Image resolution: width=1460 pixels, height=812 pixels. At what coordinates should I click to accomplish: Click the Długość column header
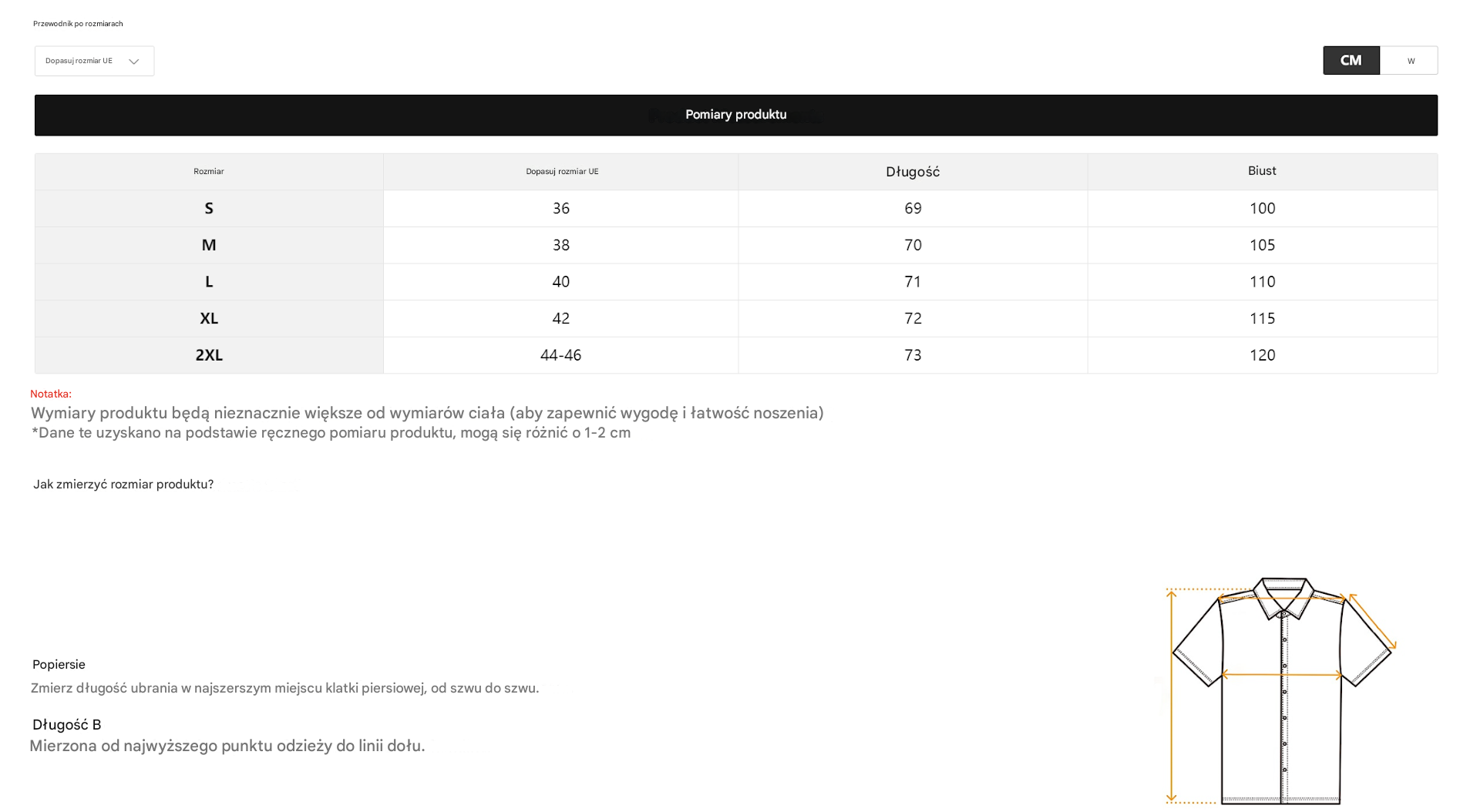[912, 172]
